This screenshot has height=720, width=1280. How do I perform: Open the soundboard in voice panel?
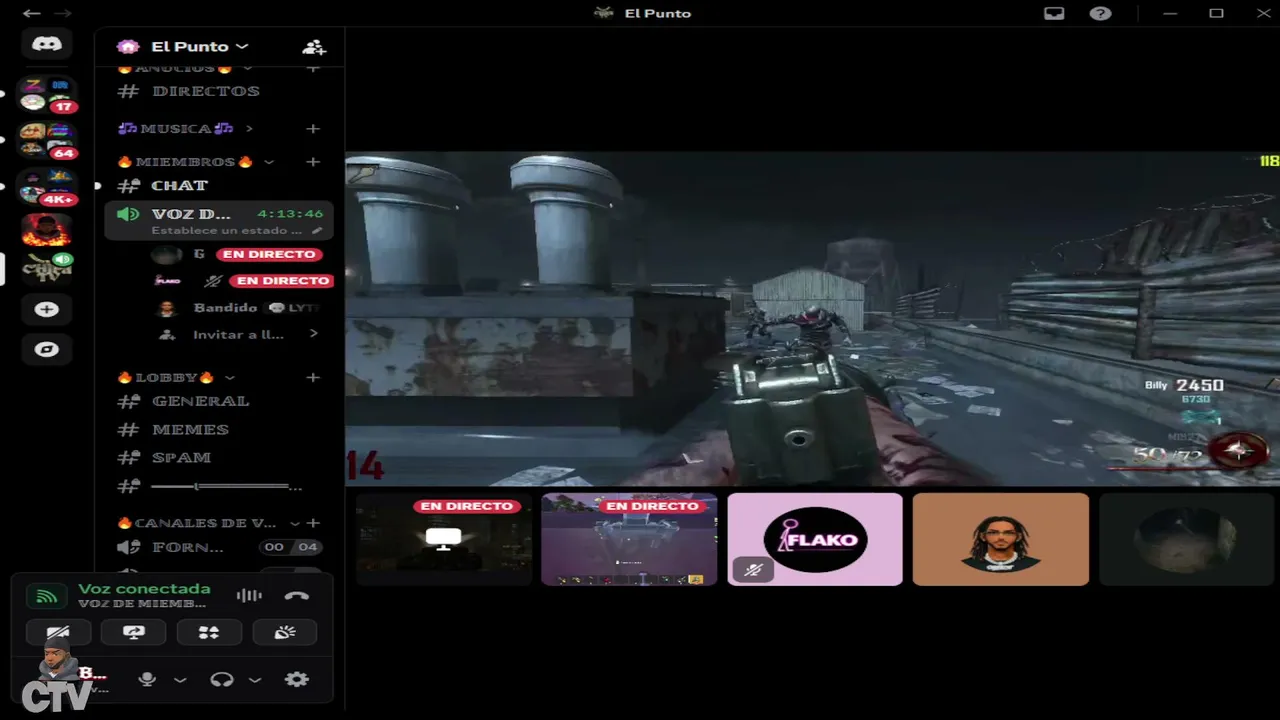(x=284, y=632)
